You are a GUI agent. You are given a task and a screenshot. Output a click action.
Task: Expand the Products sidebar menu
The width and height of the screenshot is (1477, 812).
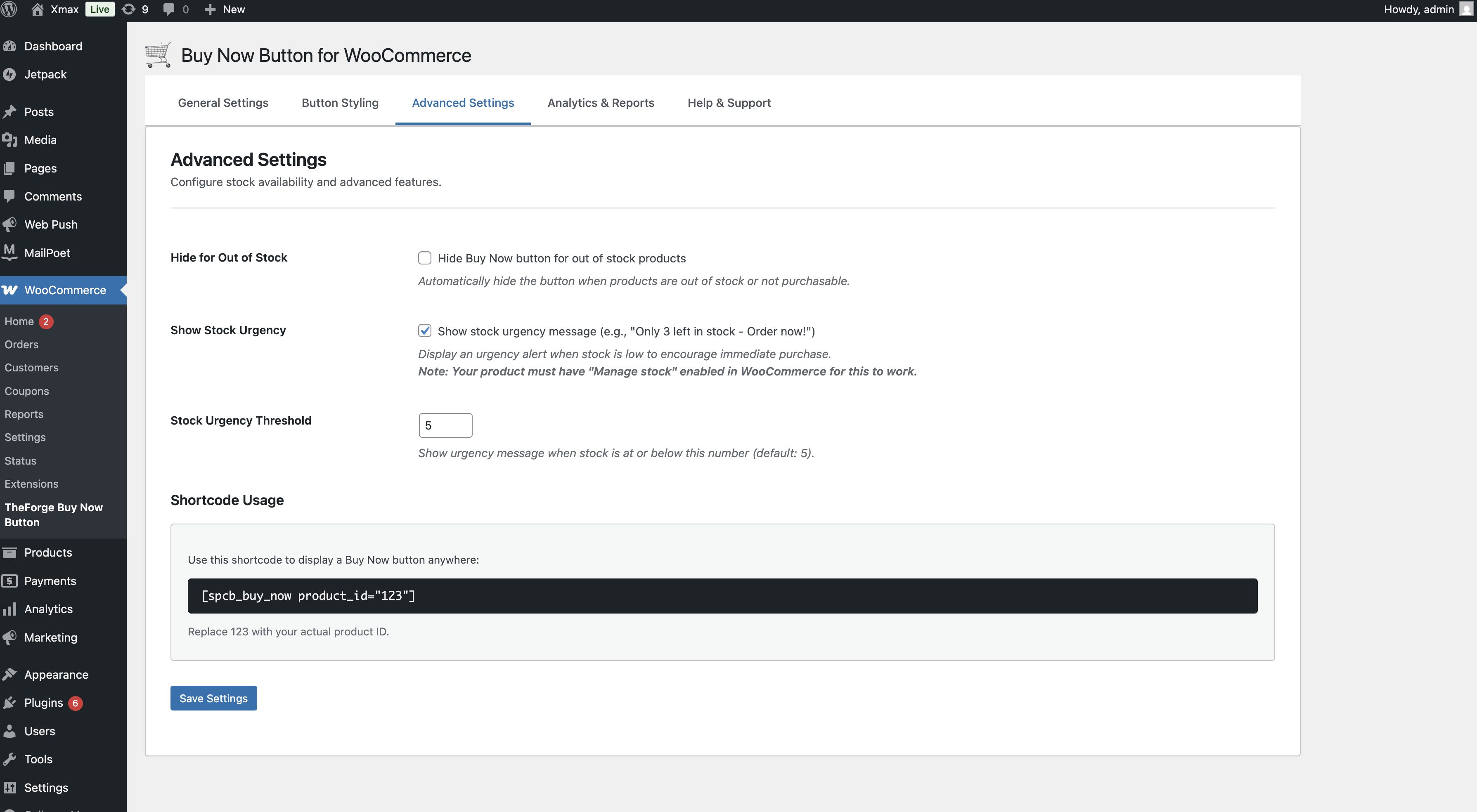tap(48, 552)
